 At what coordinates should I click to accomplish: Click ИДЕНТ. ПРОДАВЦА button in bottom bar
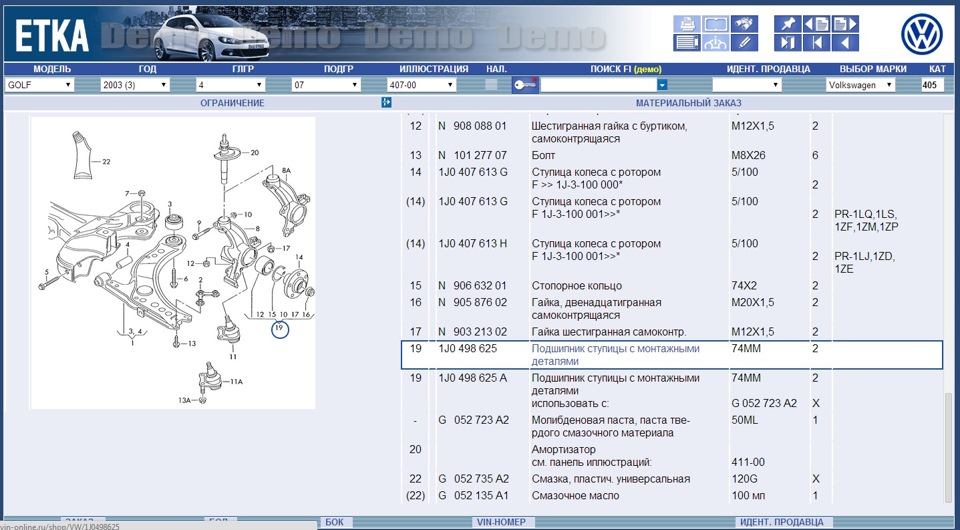point(781,522)
